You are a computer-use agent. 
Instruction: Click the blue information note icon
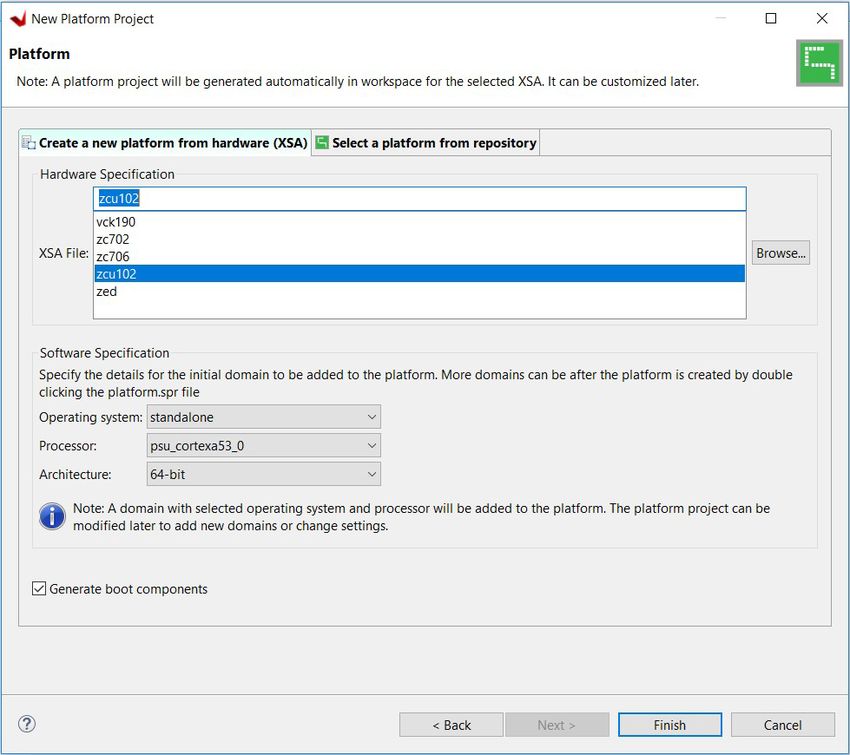tap(52, 516)
